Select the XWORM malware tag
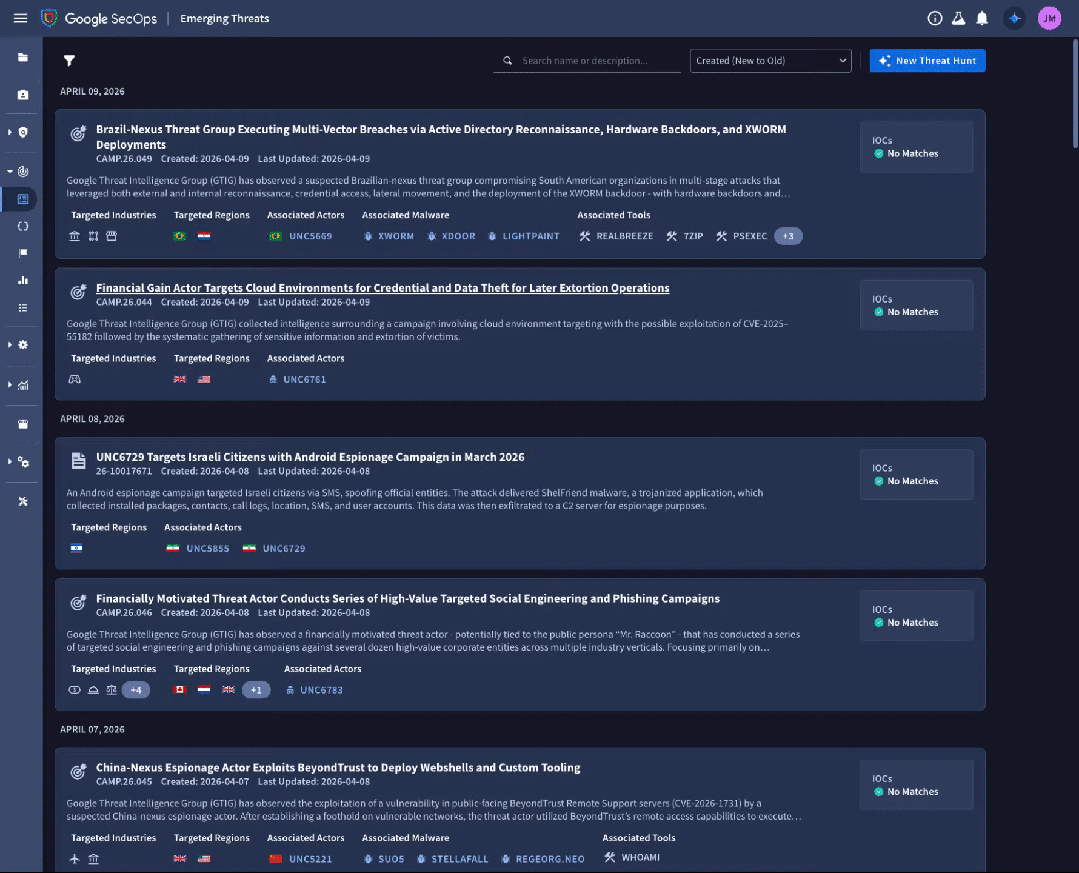The height and width of the screenshot is (873, 1079). pos(395,236)
